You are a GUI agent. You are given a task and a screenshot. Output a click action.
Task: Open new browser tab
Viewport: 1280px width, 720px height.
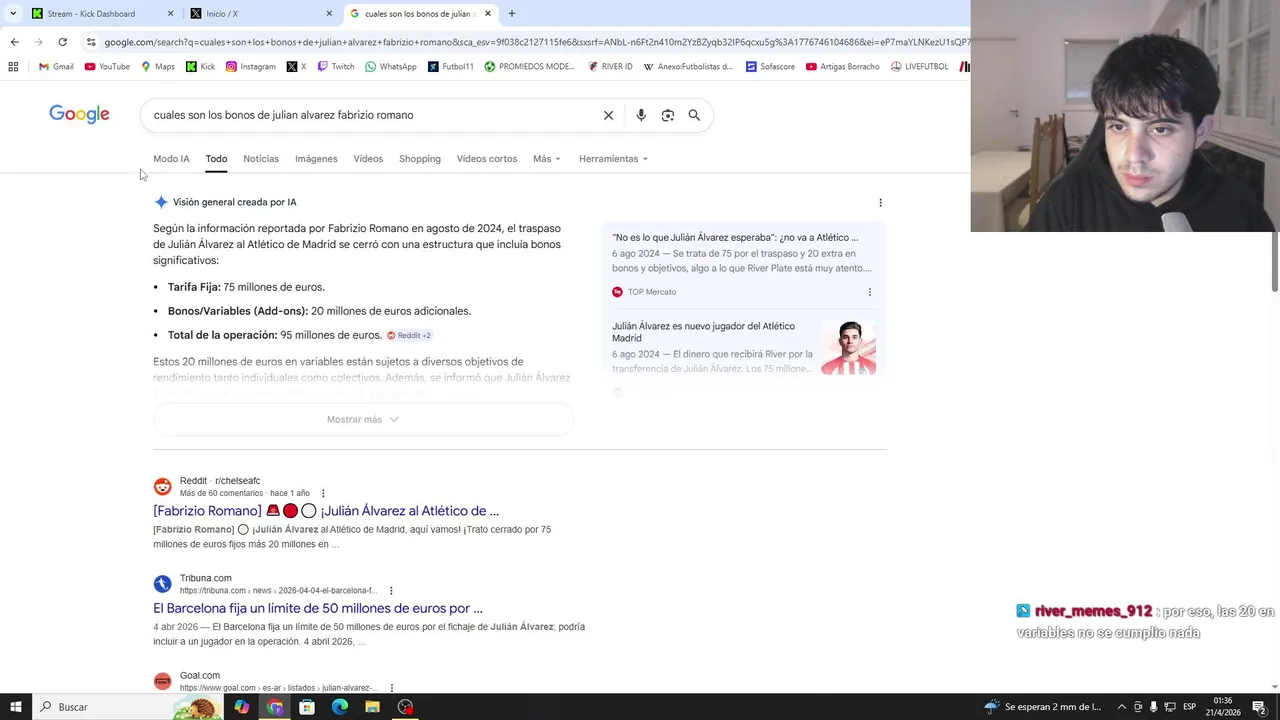pos(511,14)
